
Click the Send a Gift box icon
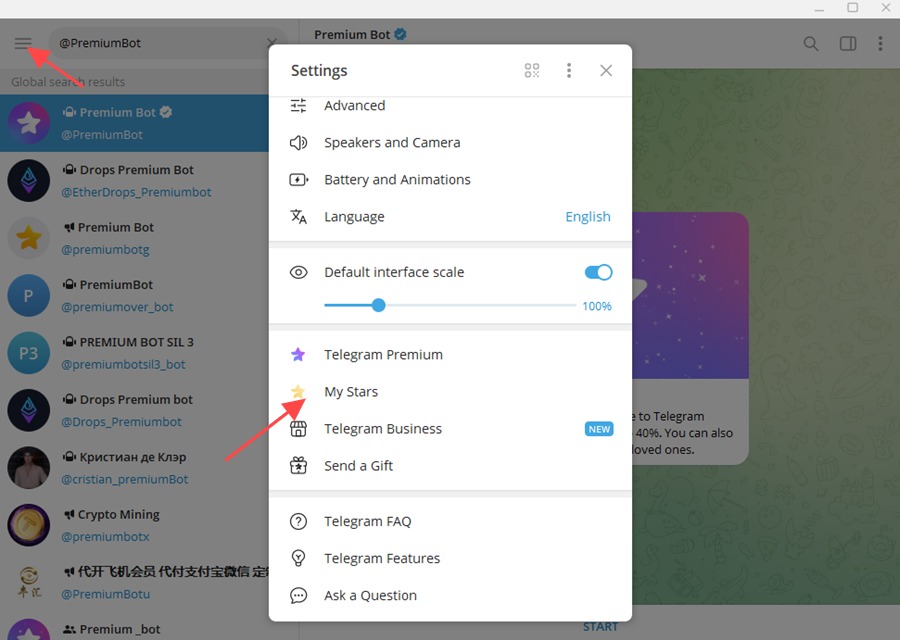coord(298,466)
